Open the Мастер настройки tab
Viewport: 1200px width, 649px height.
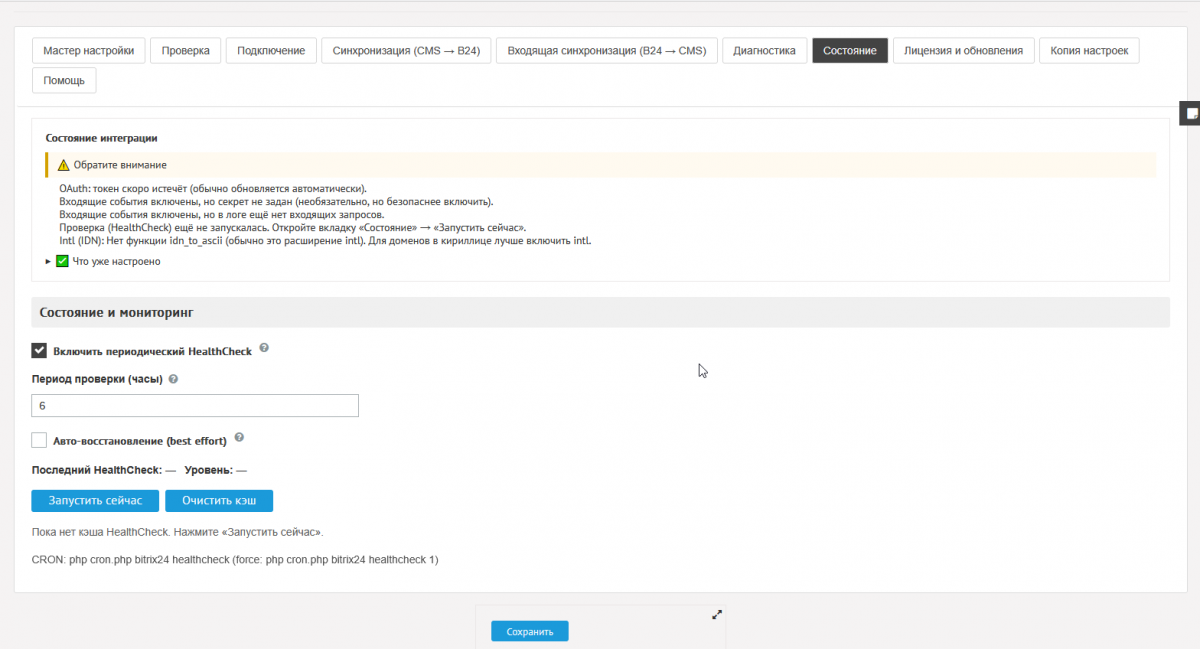(x=89, y=51)
